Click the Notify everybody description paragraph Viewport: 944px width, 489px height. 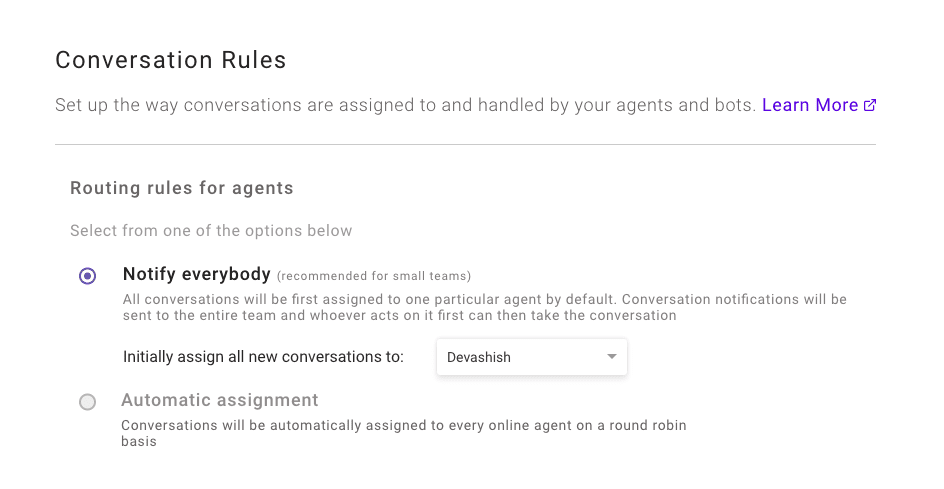point(485,307)
